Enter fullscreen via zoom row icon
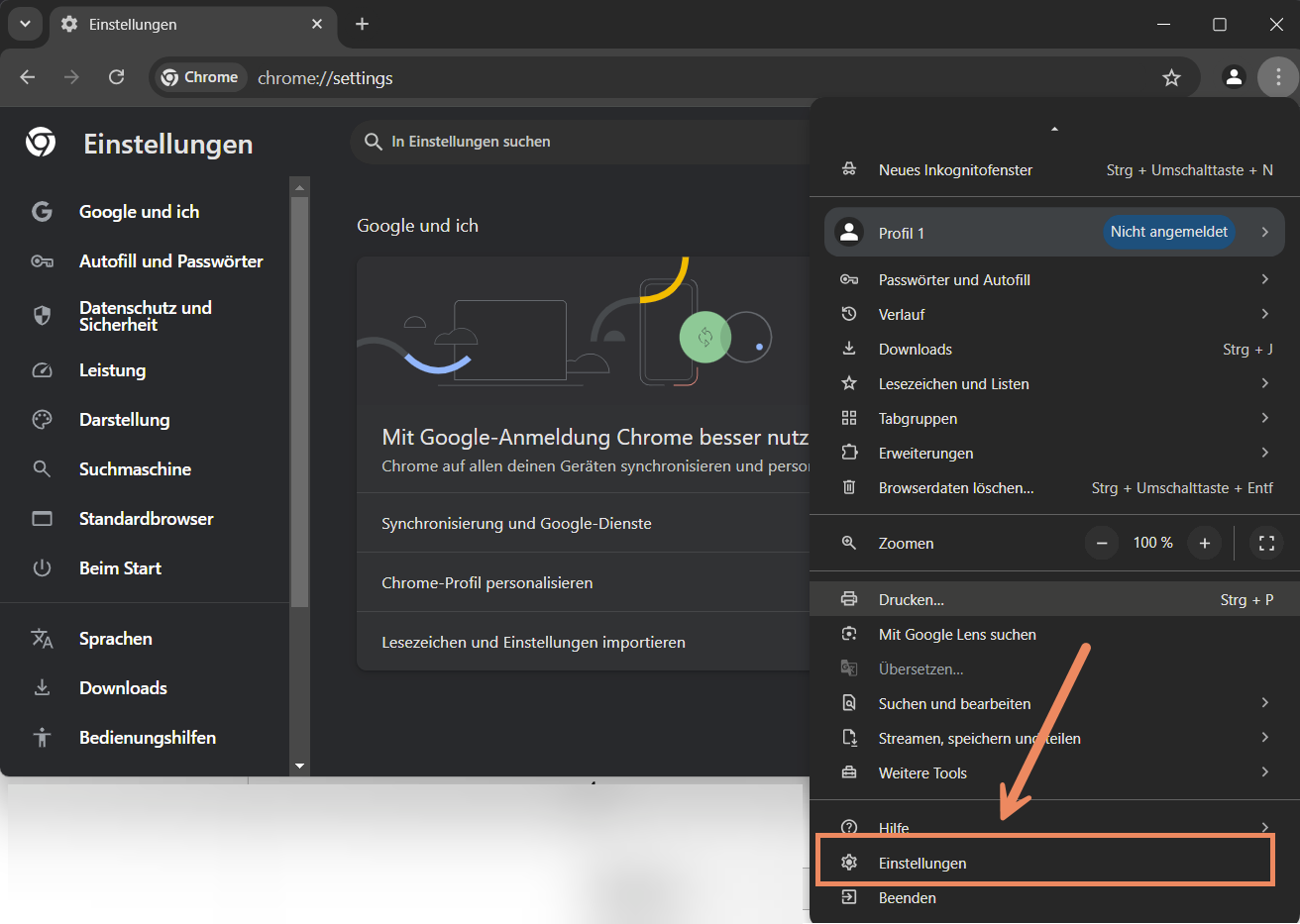 tap(1266, 543)
